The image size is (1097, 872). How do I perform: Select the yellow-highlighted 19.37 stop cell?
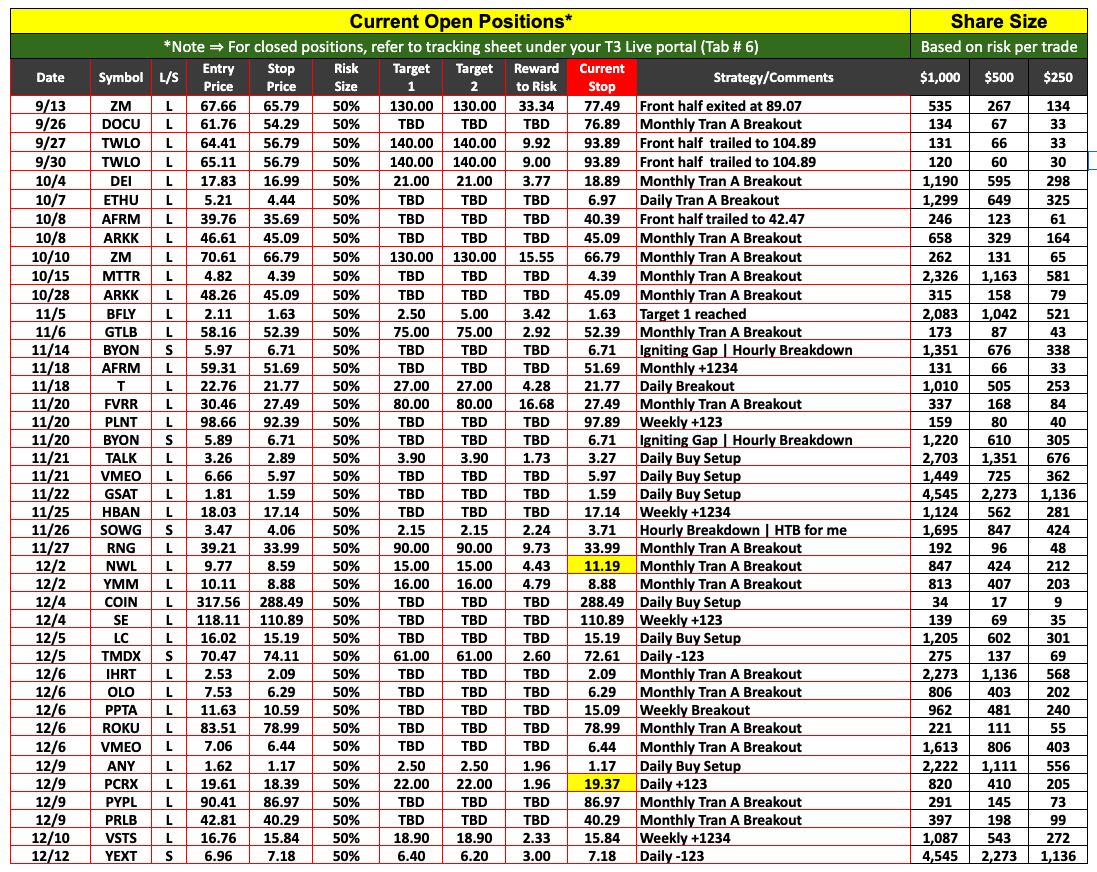(601, 784)
